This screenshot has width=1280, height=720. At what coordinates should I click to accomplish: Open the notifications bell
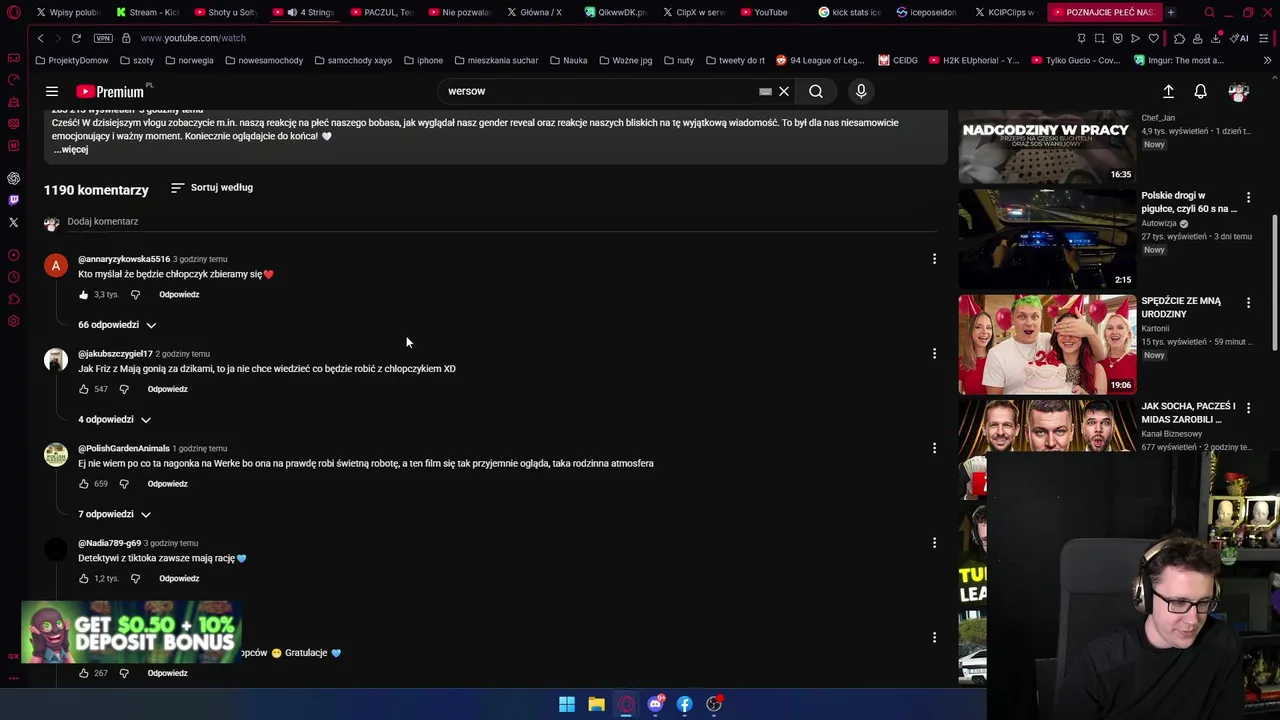[x=1201, y=91]
